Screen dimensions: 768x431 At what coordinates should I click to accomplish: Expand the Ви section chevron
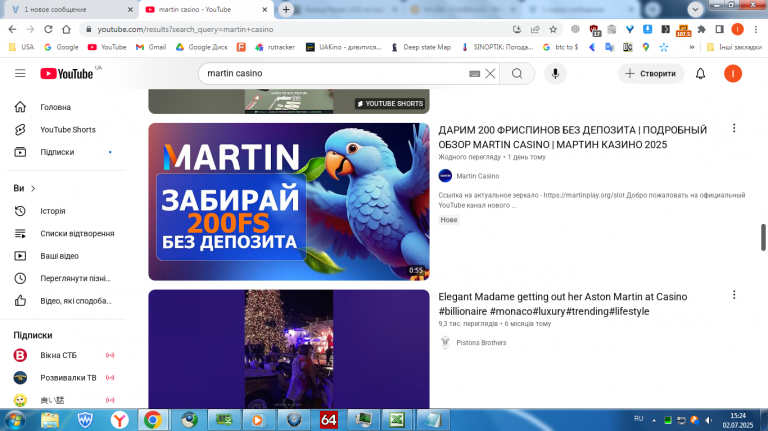(x=33, y=189)
